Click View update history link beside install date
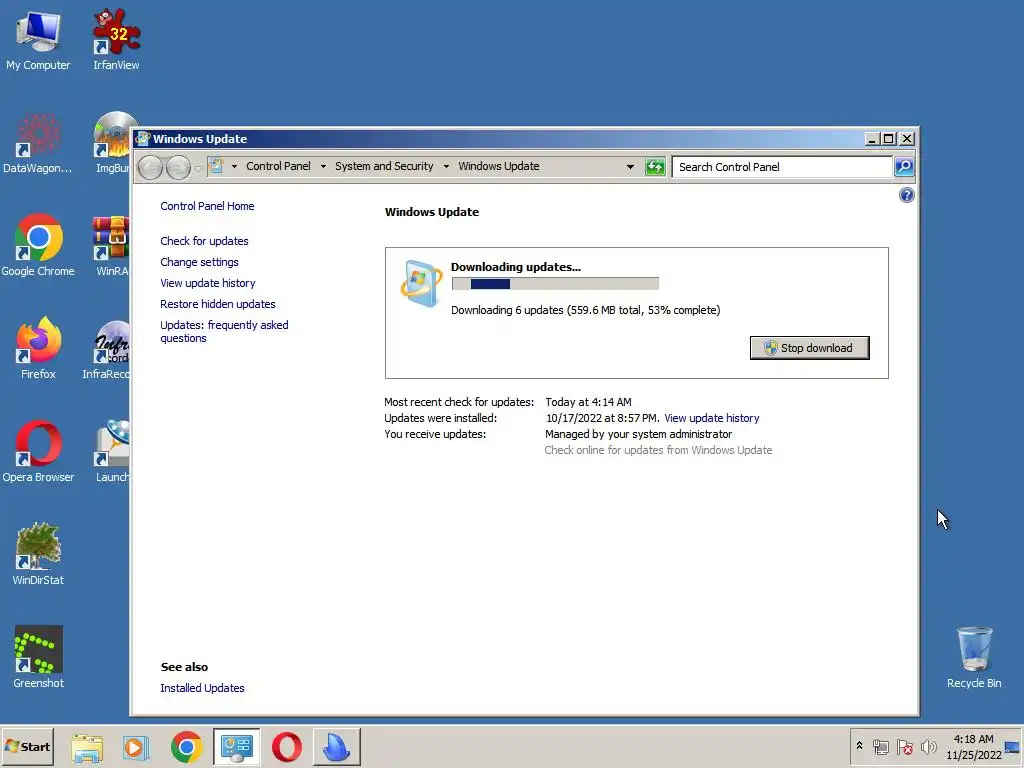Image resolution: width=1024 pixels, height=768 pixels. [712, 418]
